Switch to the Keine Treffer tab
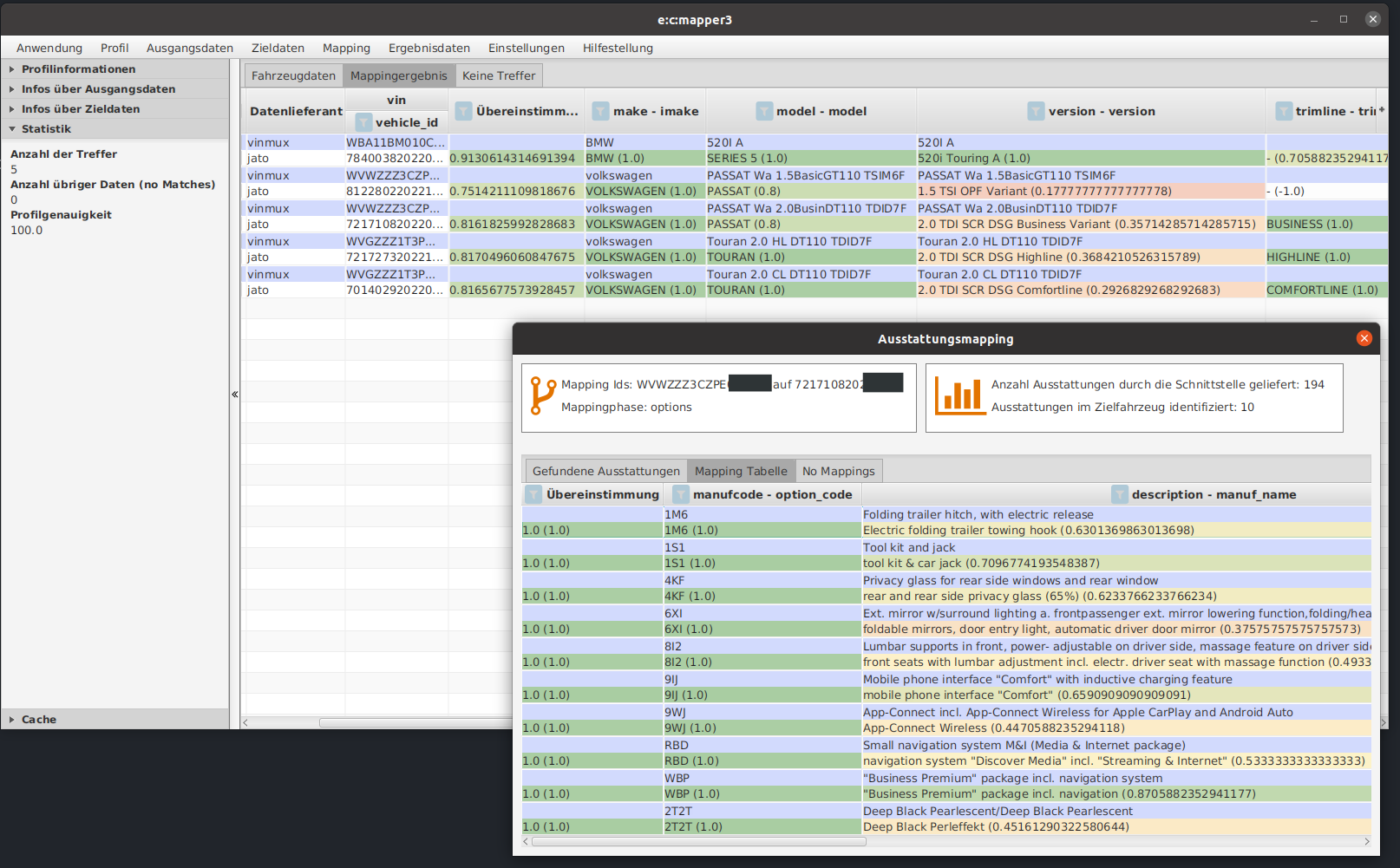The height and width of the screenshot is (868, 1400). [499, 75]
